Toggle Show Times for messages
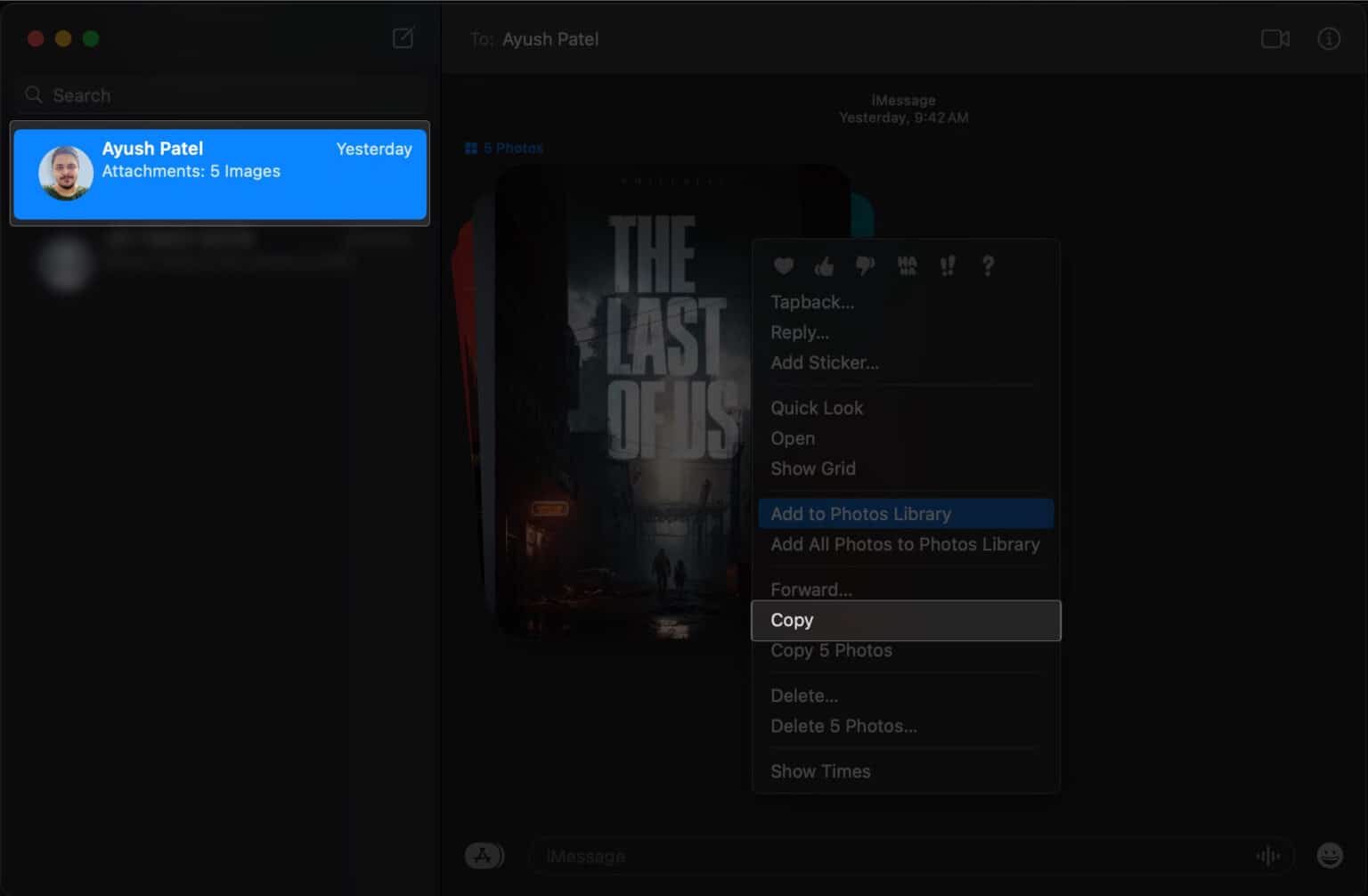The width and height of the screenshot is (1368, 896). point(820,771)
